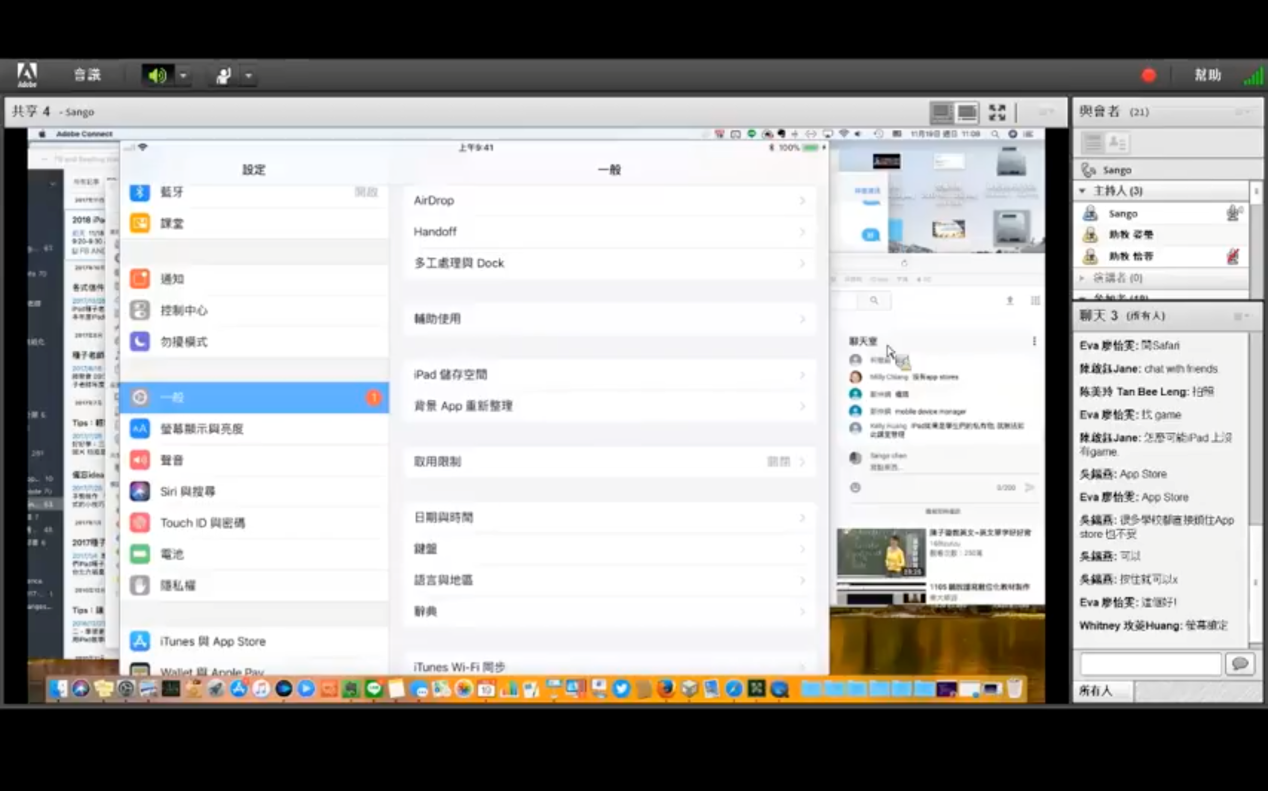1268x791 pixels.
Task: Open 電池 Battery settings
Action: point(254,554)
